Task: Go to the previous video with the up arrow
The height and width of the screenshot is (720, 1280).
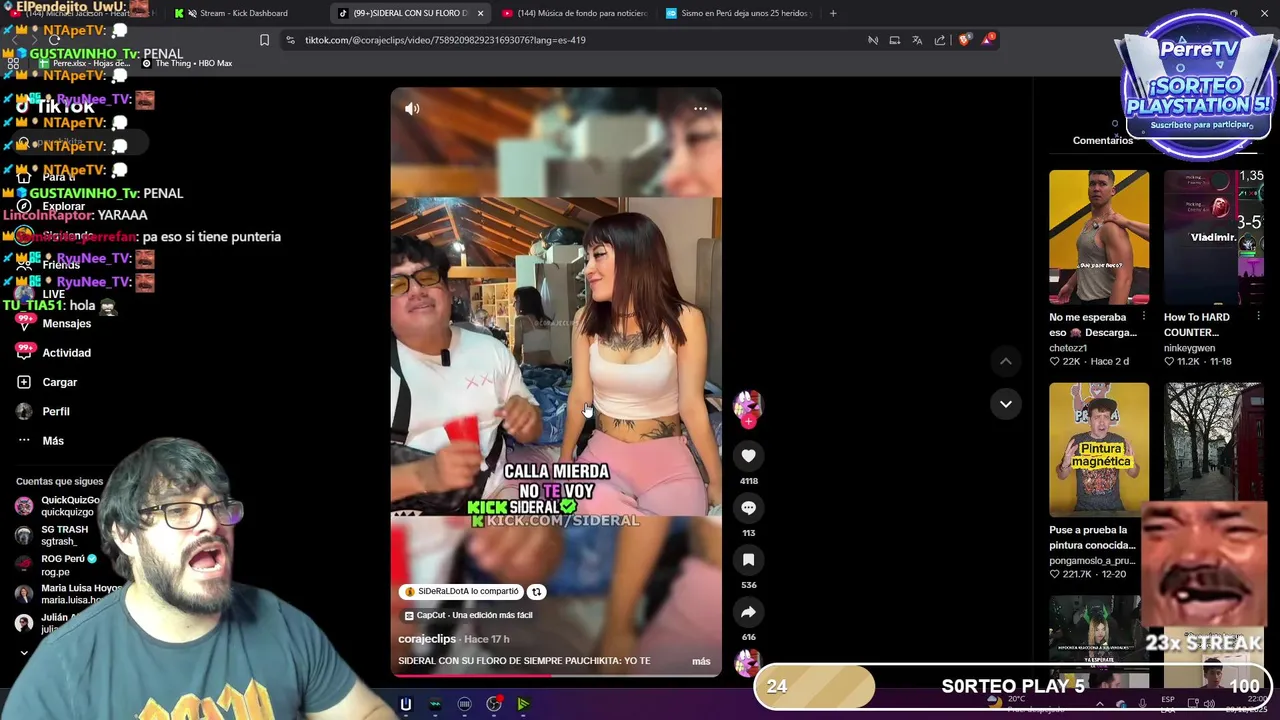Action: pos(1006,361)
